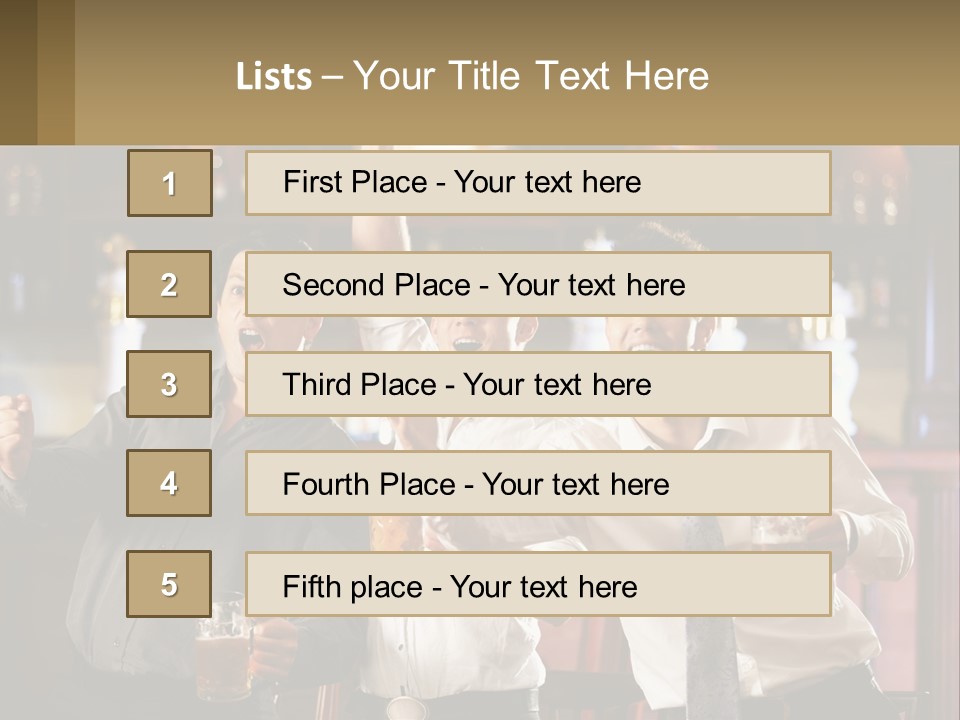The width and height of the screenshot is (960, 720).
Task: Click the number 1 list box
Action: (169, 183)
